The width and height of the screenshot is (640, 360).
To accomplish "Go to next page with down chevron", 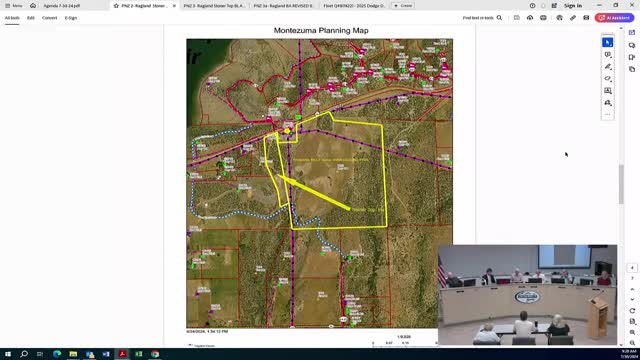I will pyautogui.click(x=632, y=300).
